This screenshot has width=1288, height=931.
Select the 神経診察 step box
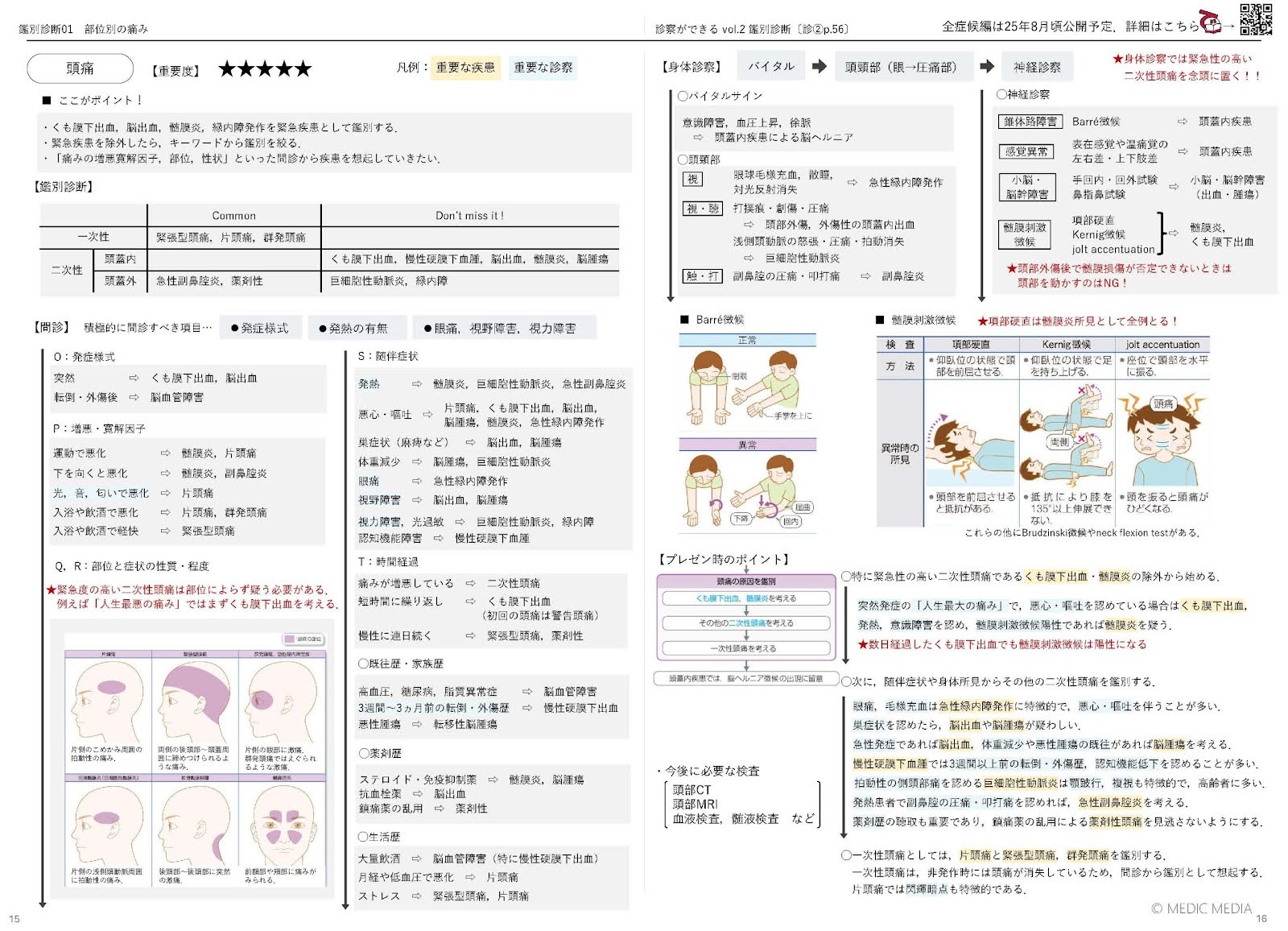coord(1037,67)
